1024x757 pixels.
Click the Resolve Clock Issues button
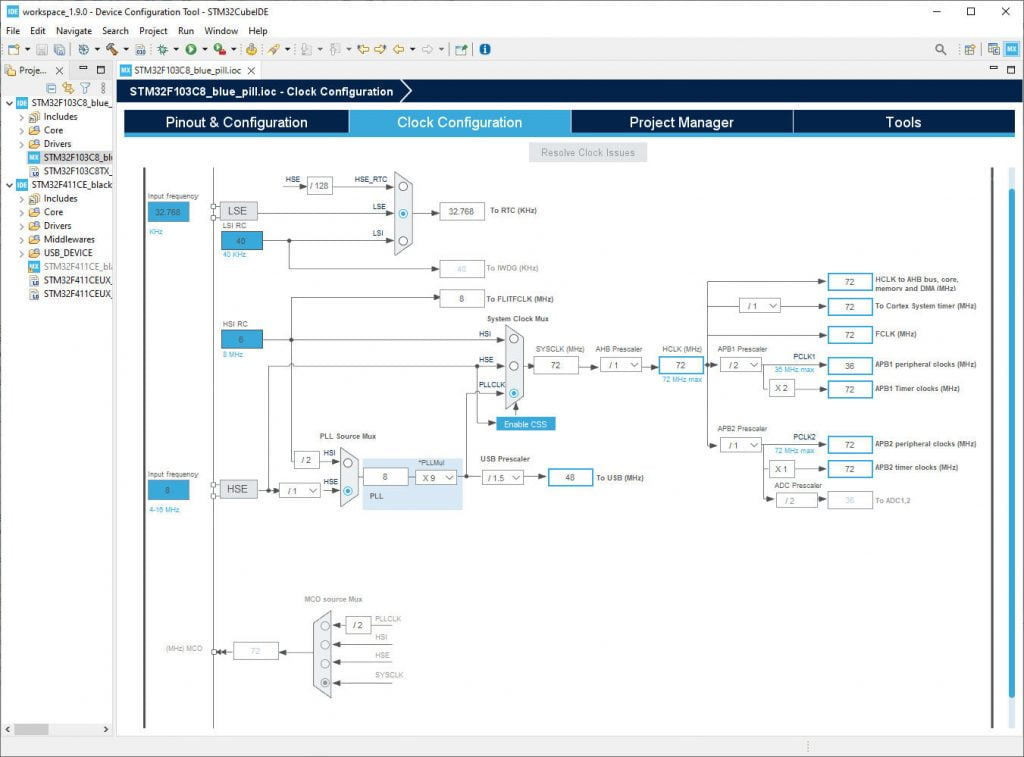point(588,153)
